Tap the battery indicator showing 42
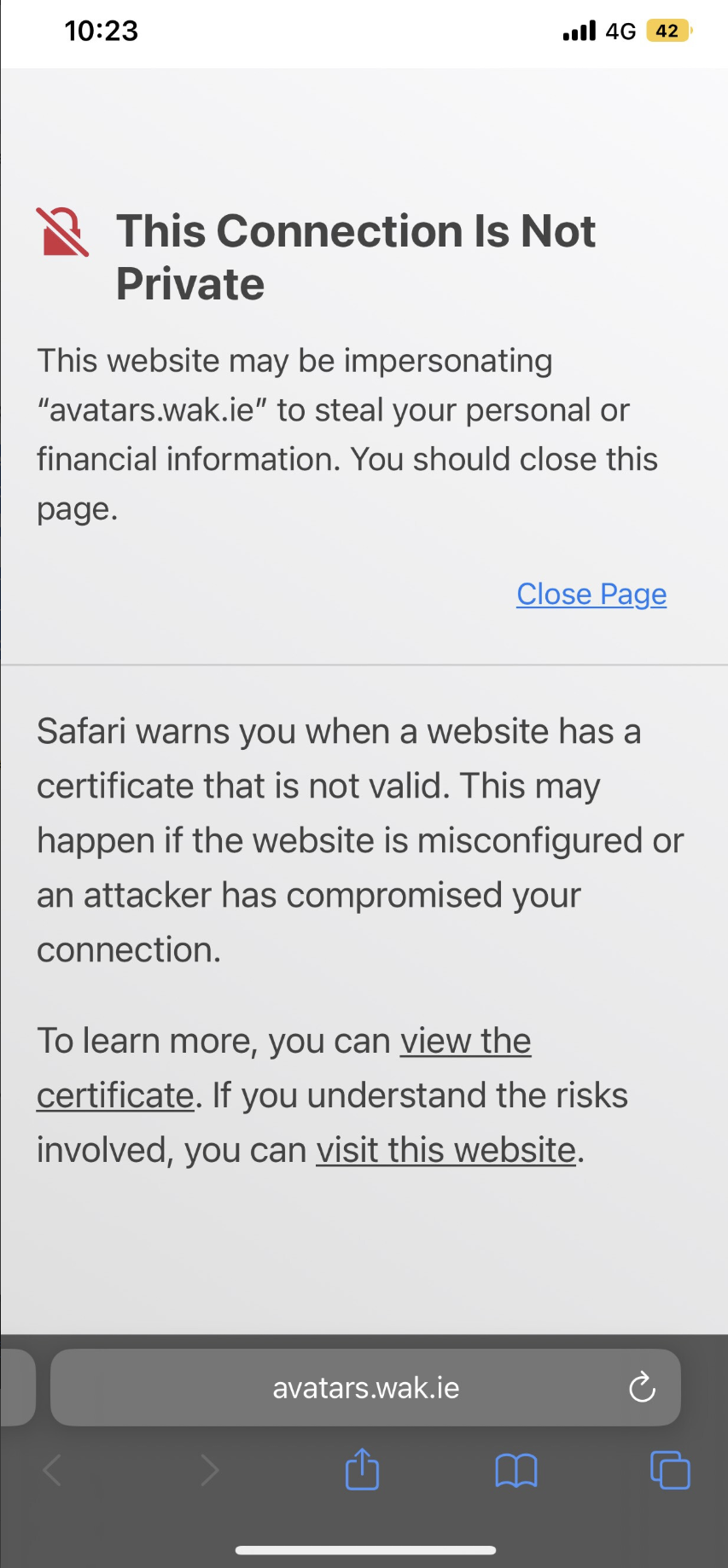The image size is (728, 1568). (668, 32)
